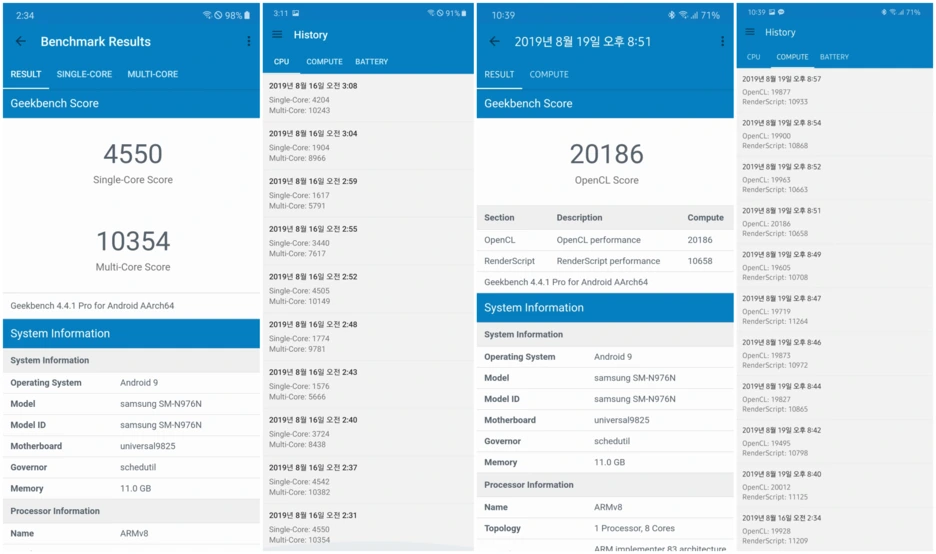Open hamburger menu in Compute History screen
Screen dimensions: 936x554
750,32
